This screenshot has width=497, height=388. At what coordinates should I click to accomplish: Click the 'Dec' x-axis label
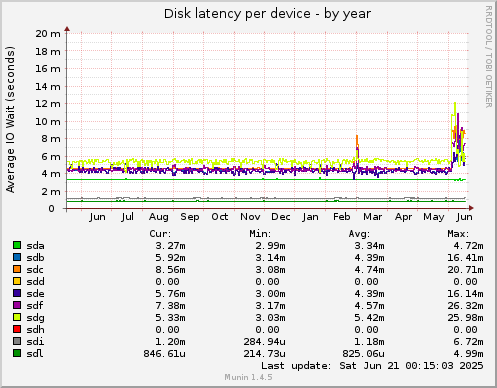tap(281, 217)
